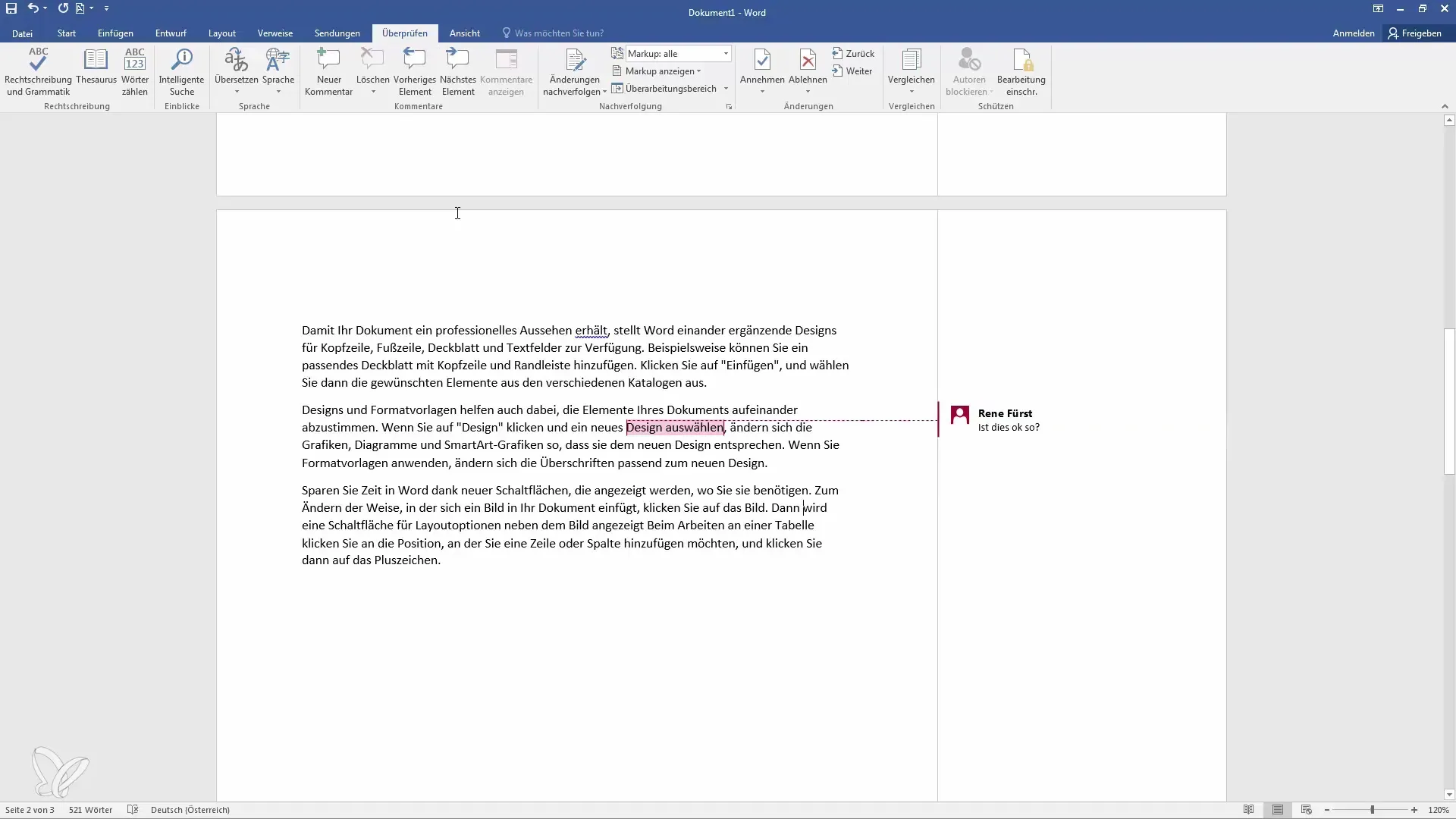Toggle Änderungen nachverfolgen

575,64
